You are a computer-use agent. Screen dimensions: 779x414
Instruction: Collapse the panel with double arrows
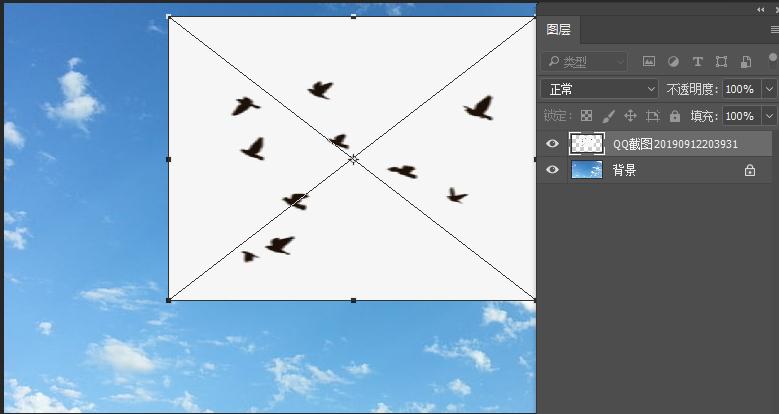pyautogui.click(x=761, y=9)
